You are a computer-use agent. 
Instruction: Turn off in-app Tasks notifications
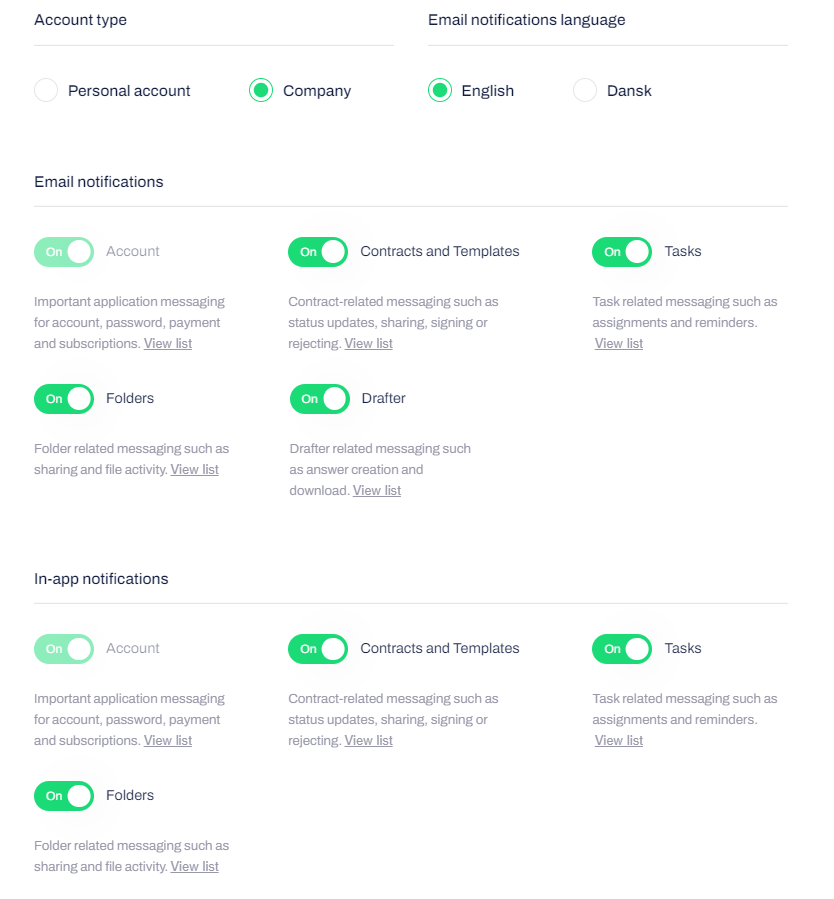point(622,649)
